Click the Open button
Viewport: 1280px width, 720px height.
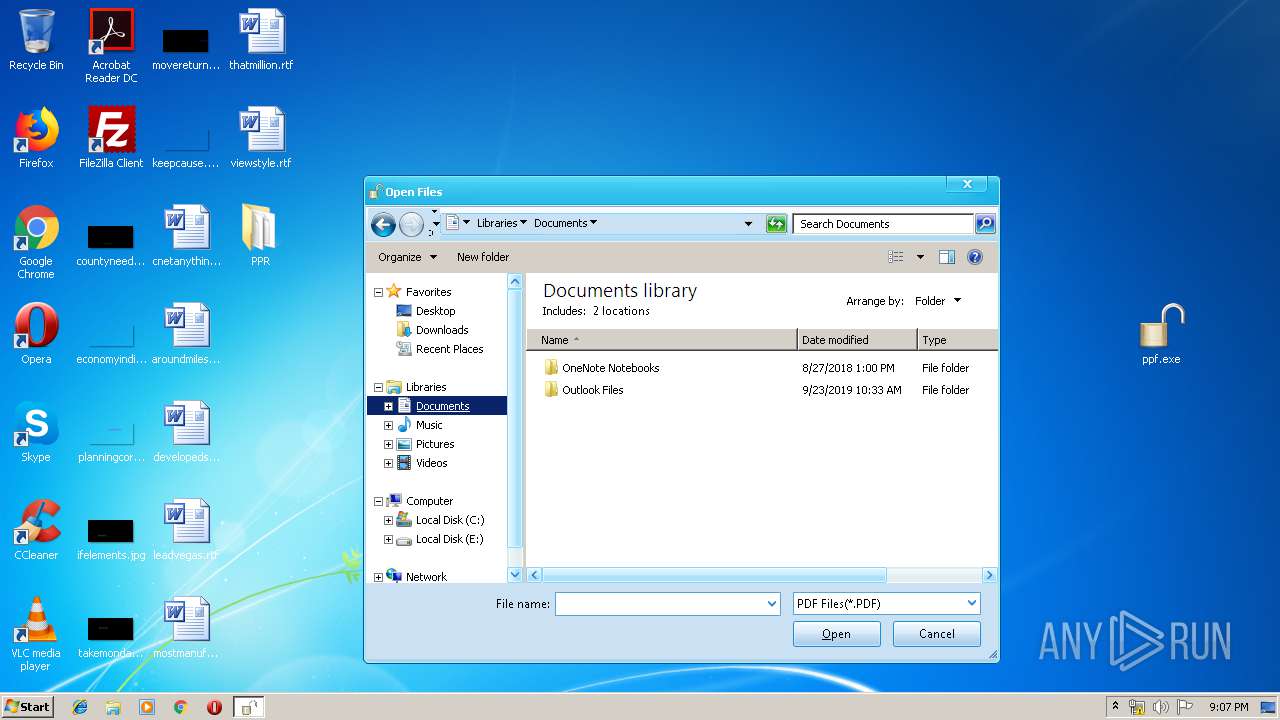pos(837,634)
